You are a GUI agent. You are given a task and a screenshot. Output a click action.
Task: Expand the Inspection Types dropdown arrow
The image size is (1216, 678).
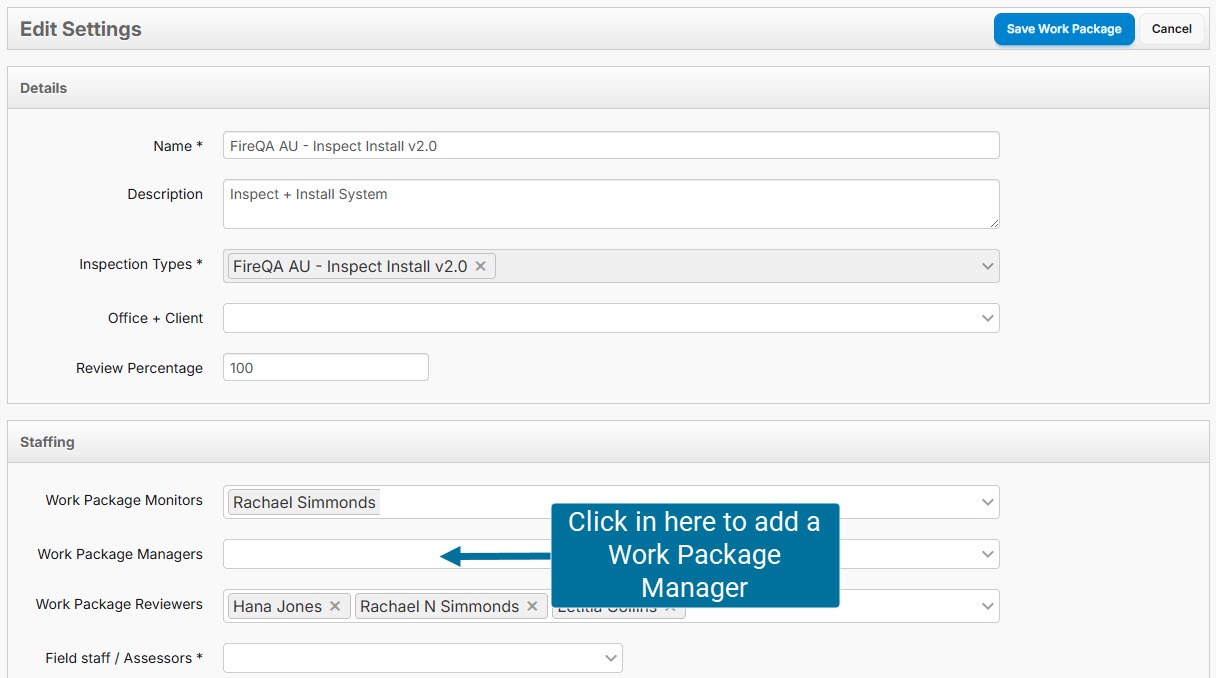click(987, 266)
